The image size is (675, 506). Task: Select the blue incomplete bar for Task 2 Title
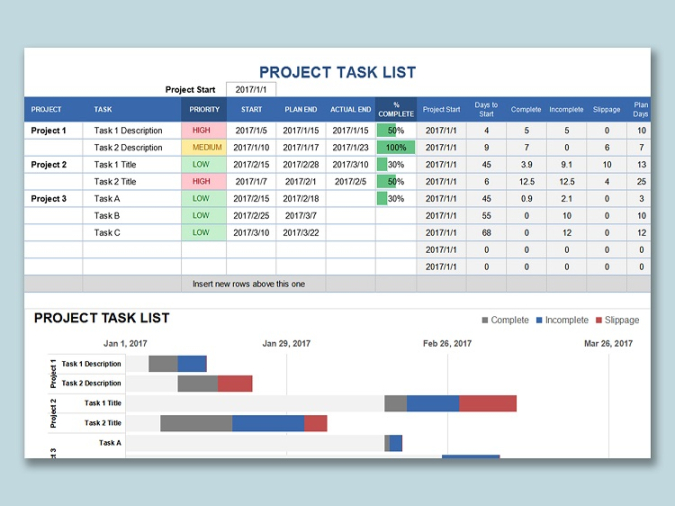(x=268, y=423)
